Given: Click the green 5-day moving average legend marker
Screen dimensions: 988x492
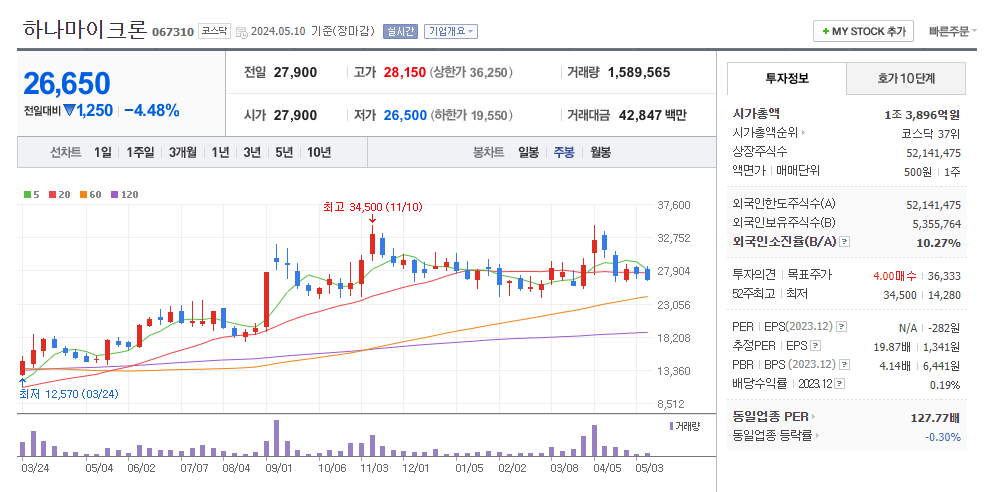Looking at the screenshot, I should pos(27,195).
